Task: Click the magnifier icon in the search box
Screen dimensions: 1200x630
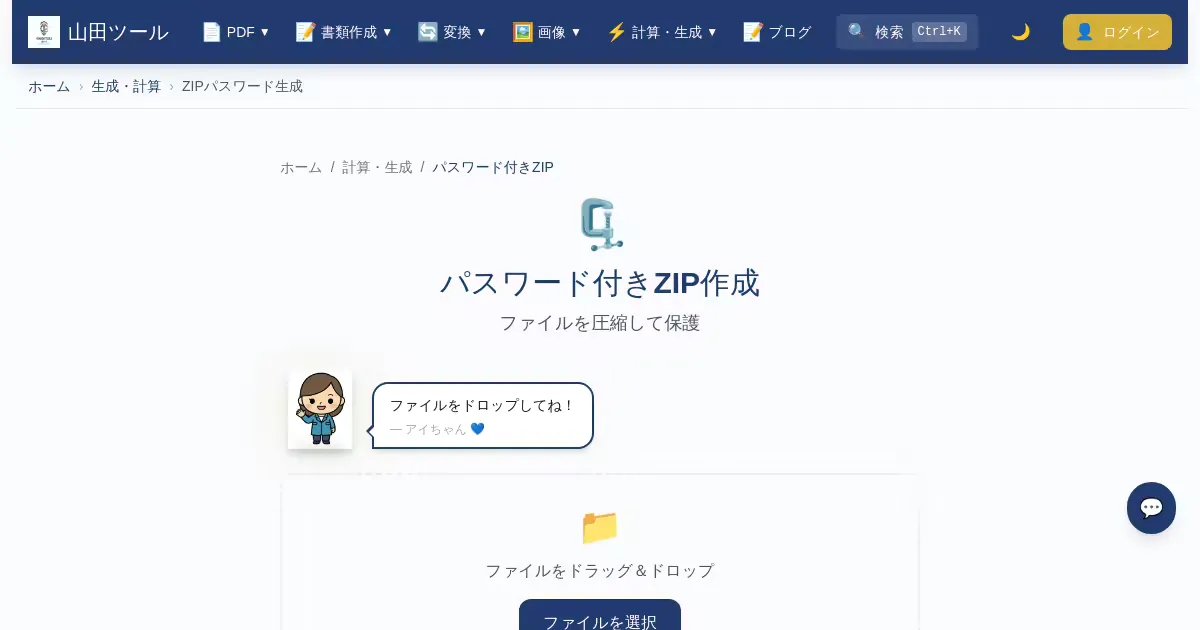Action: 857,32
